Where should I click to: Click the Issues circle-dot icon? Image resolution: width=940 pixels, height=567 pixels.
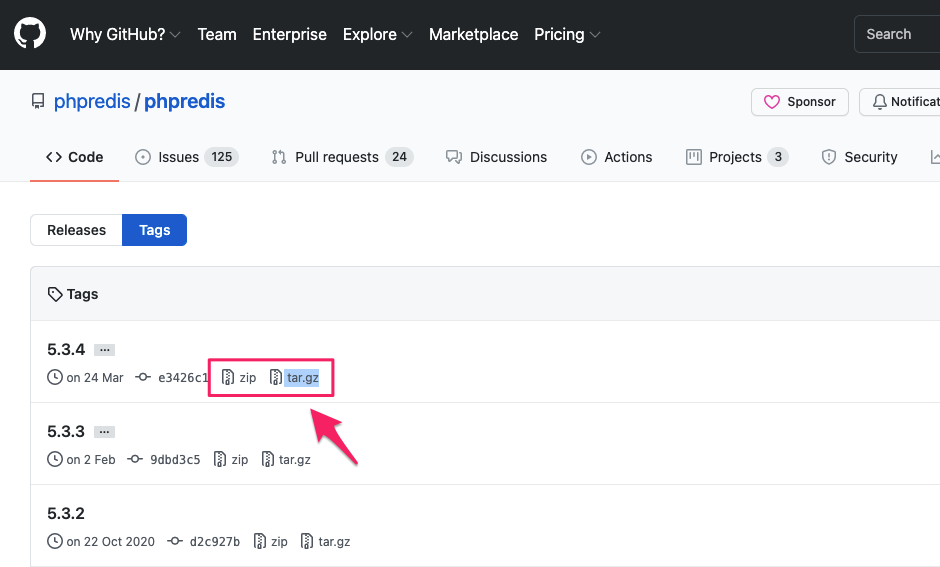[143, 157]
